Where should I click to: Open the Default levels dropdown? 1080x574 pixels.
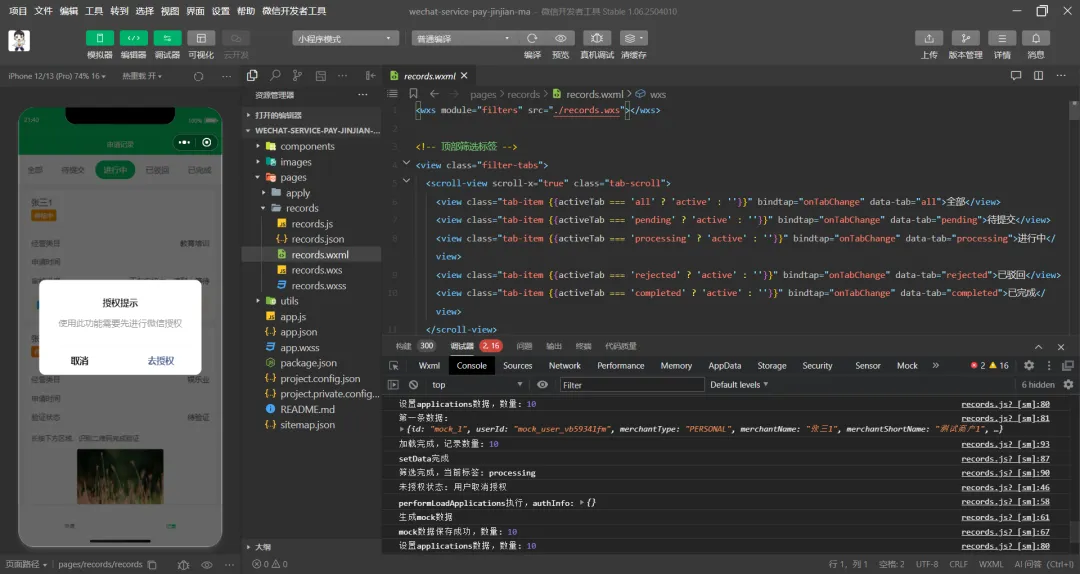point(739,385)
